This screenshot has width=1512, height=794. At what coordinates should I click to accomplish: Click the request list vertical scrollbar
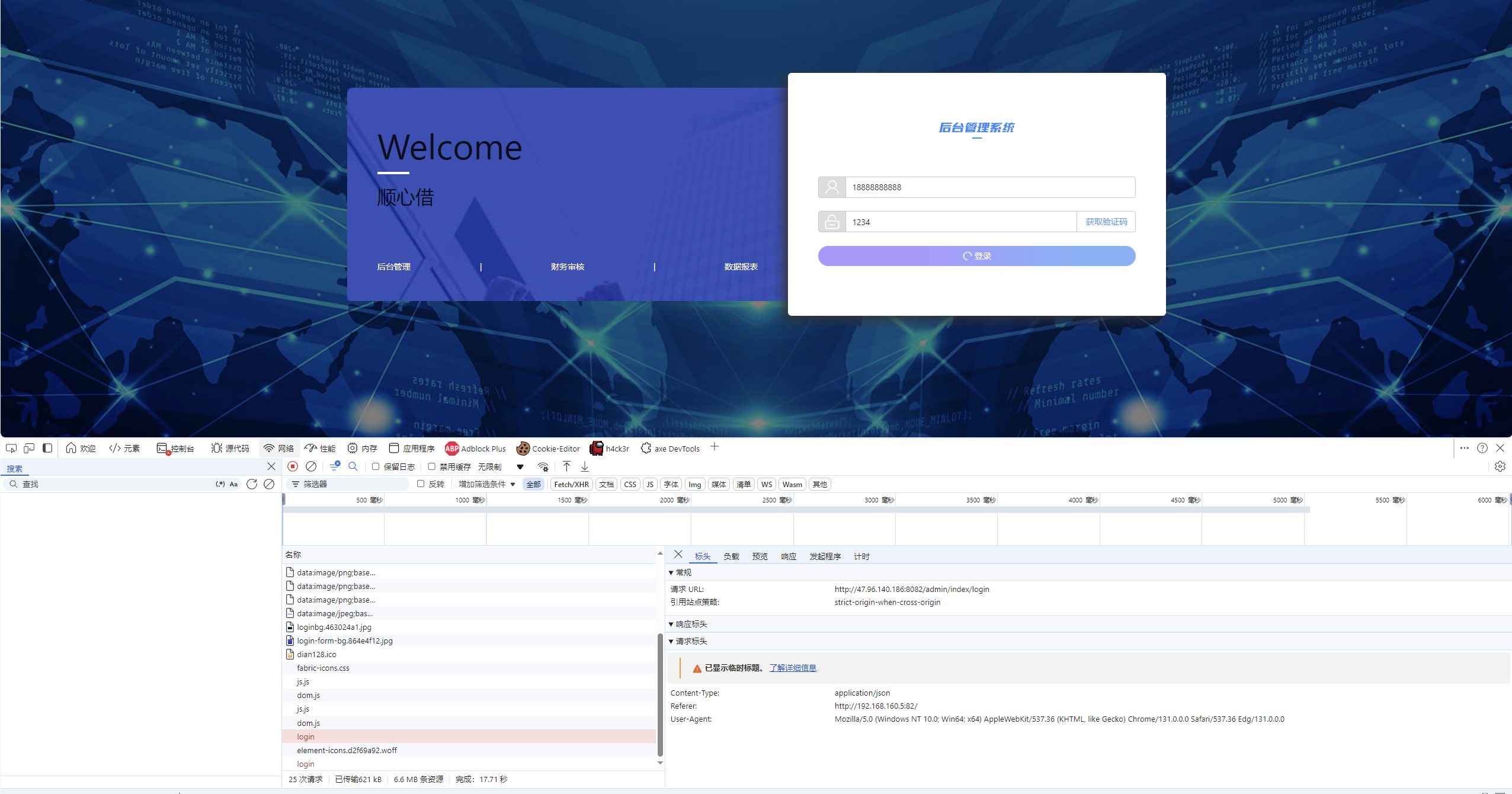pyautogui.click(x=660, y=694)
